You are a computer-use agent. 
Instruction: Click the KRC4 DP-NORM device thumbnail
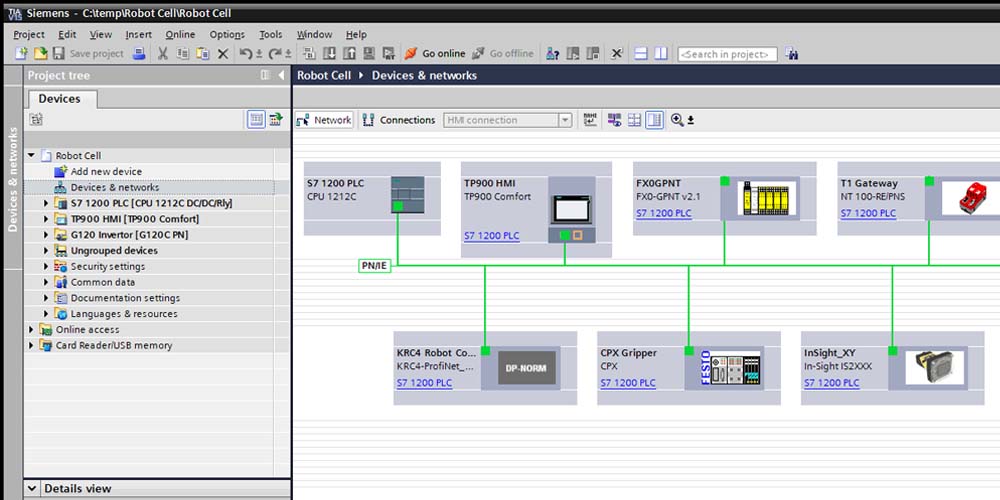[x=527, y=368]
